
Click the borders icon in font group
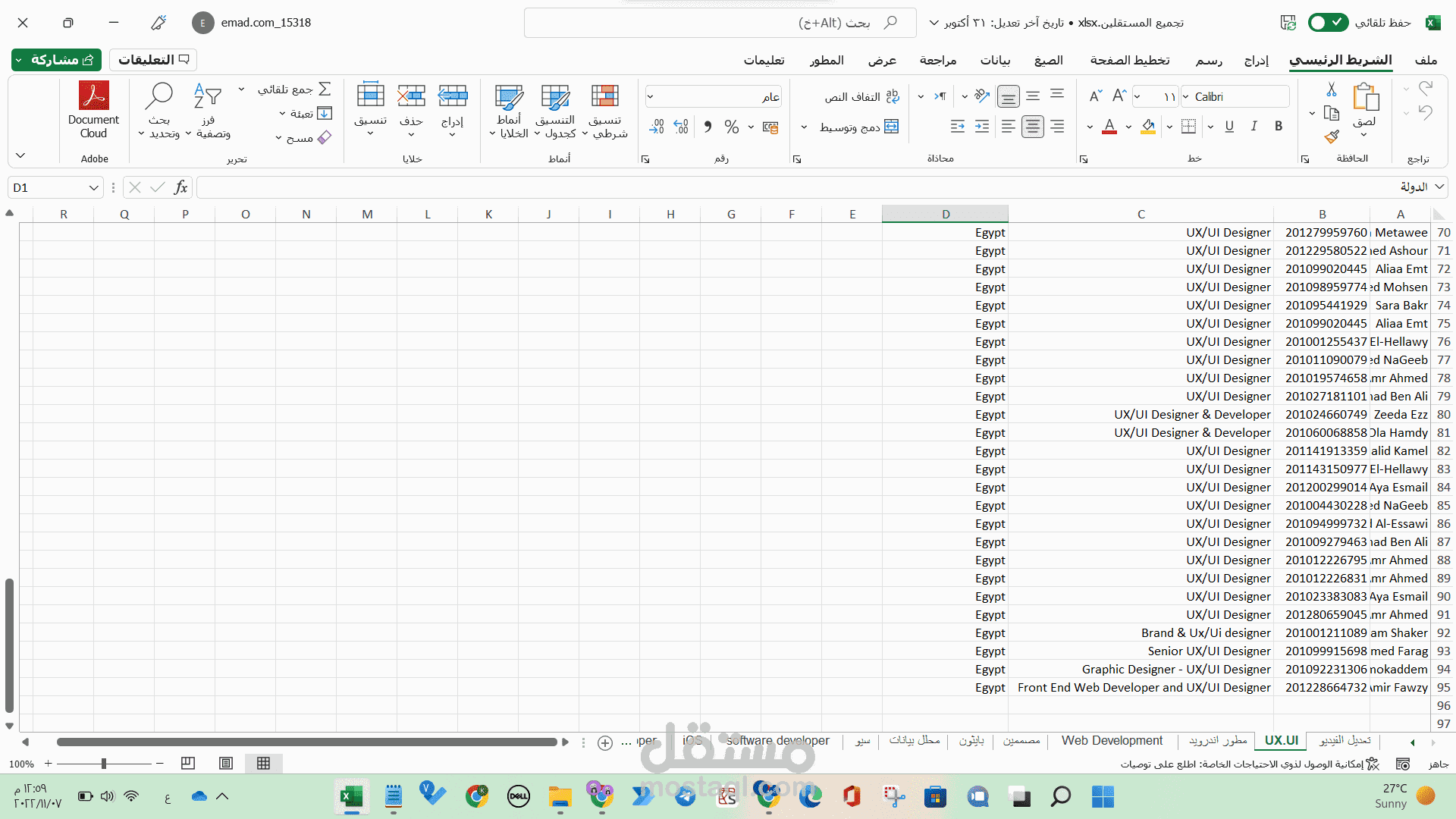pos(1189,127)
